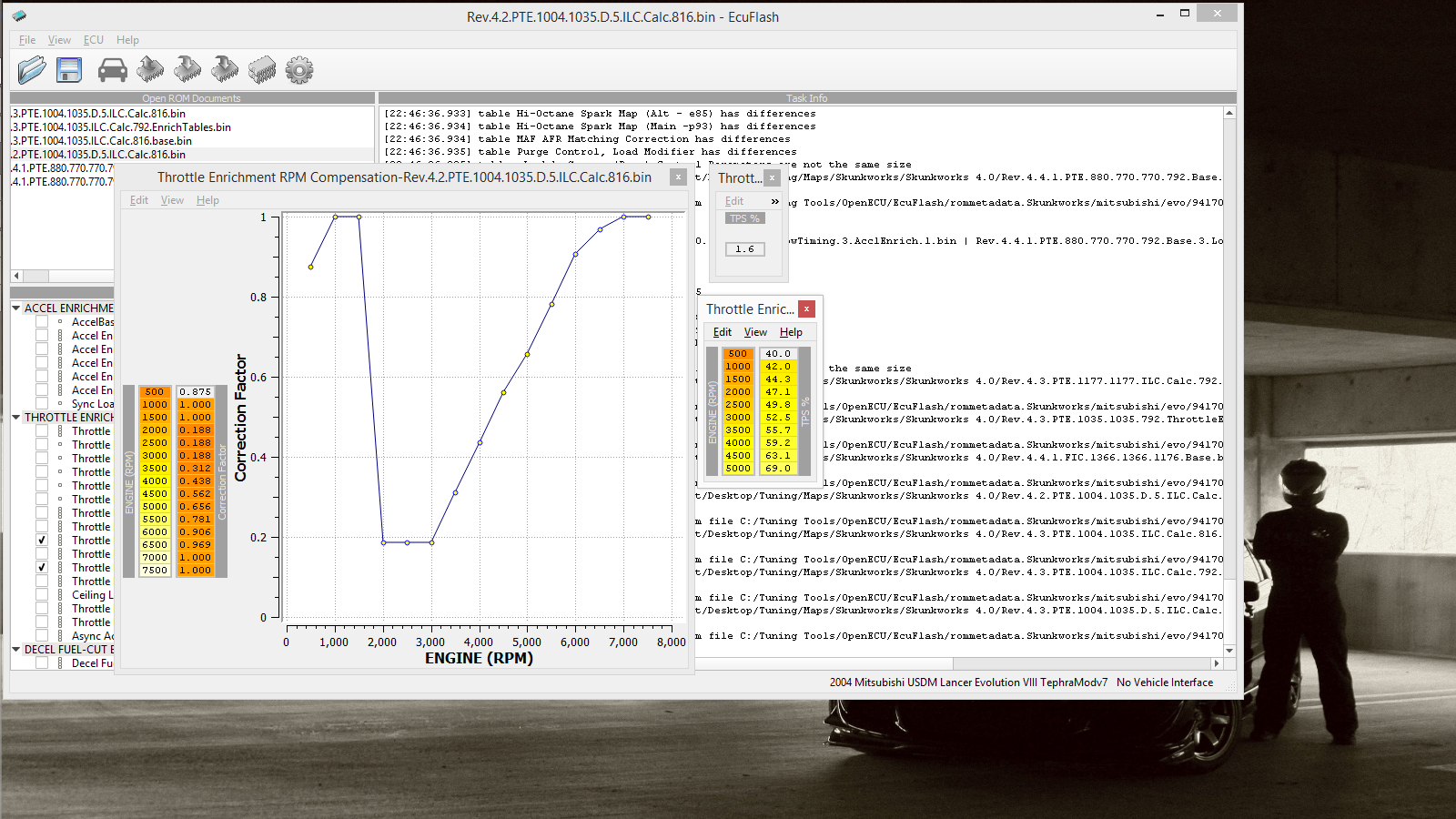Select the 0.875 correction factor cell

click(195, 392)
